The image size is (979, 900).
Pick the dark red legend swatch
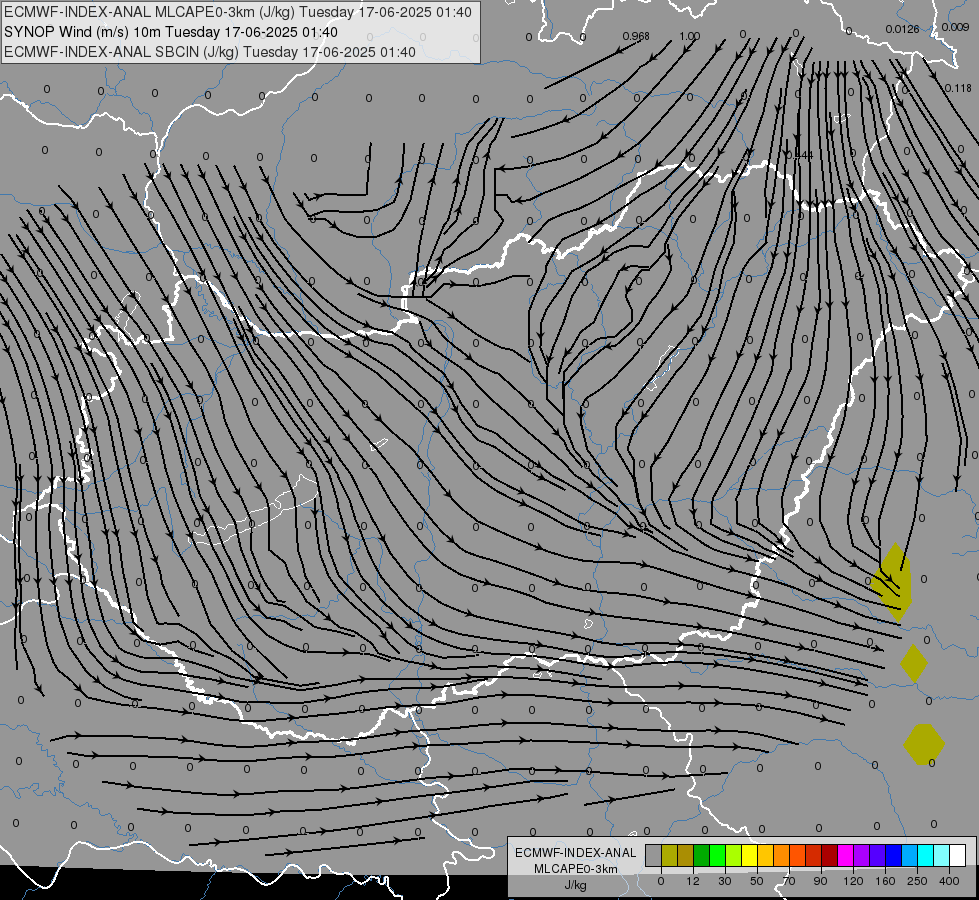tap(829, 855)
